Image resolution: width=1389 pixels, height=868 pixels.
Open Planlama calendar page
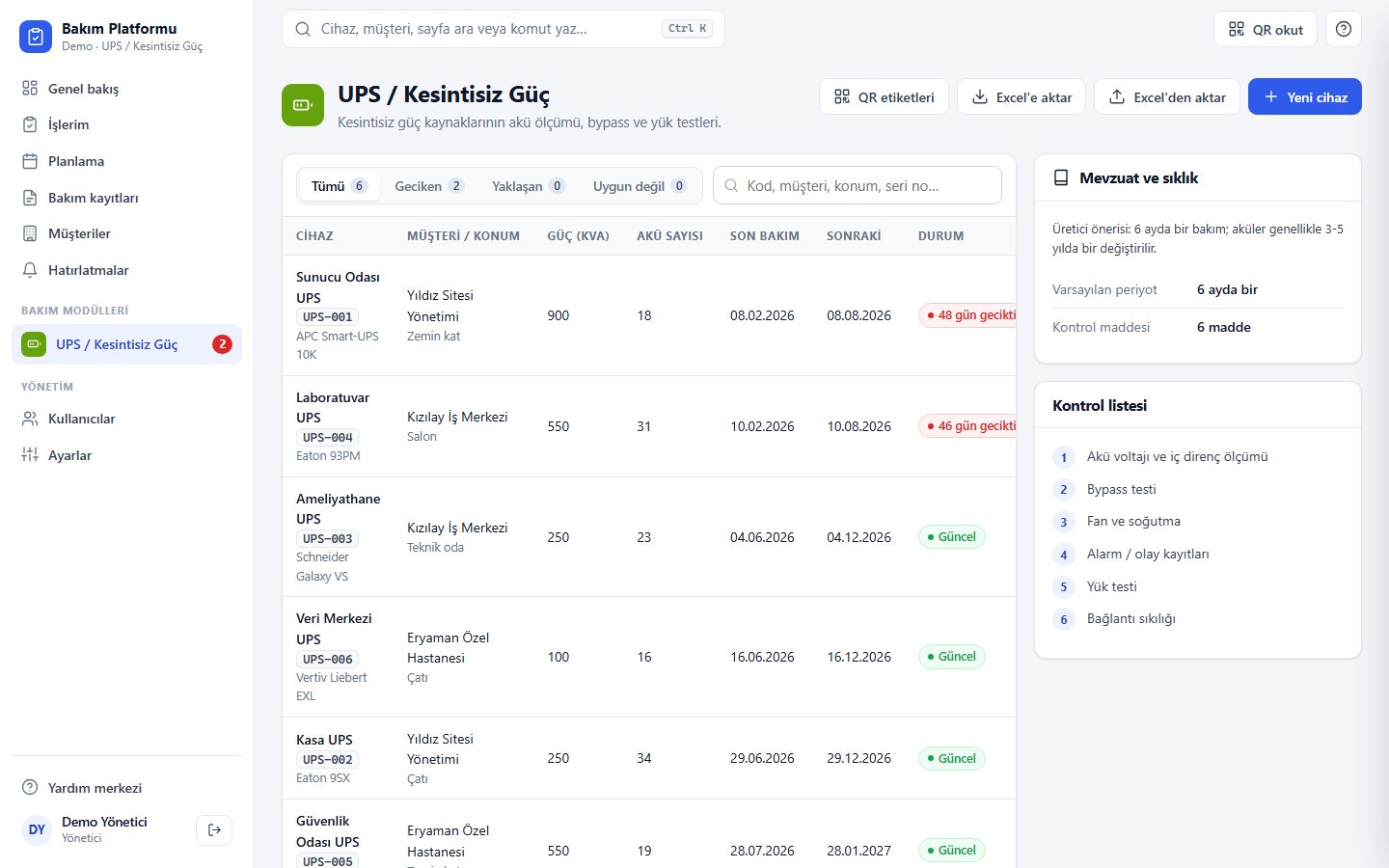[x=126, y=161]
